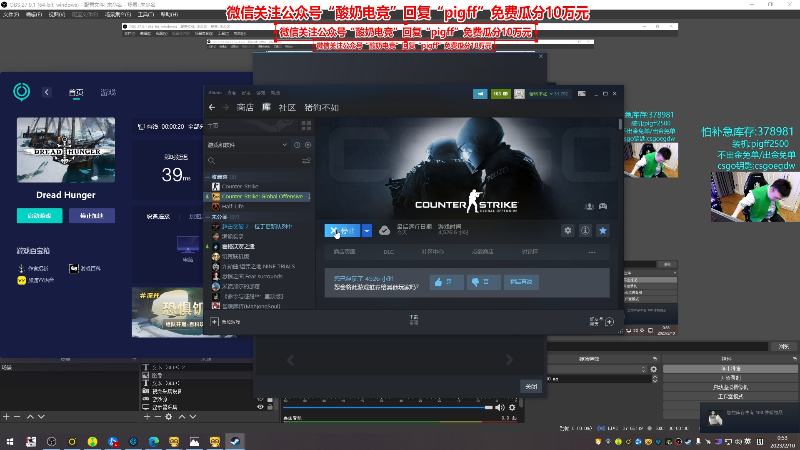This screenshot has height=450, width=800.
Task: Stop the running CS:GO game
Action: point(343,231)
